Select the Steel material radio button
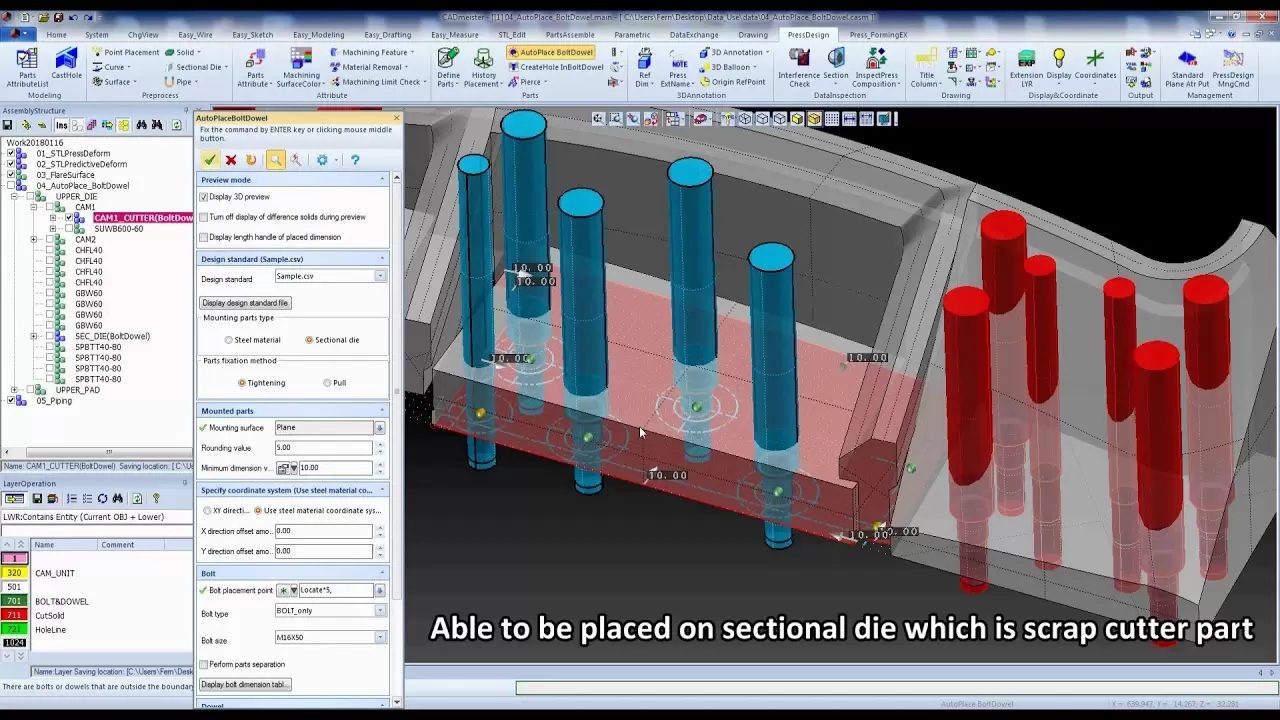Viewport: 1280px width, 720px height. pyautogui.click(x=229, y=340)
